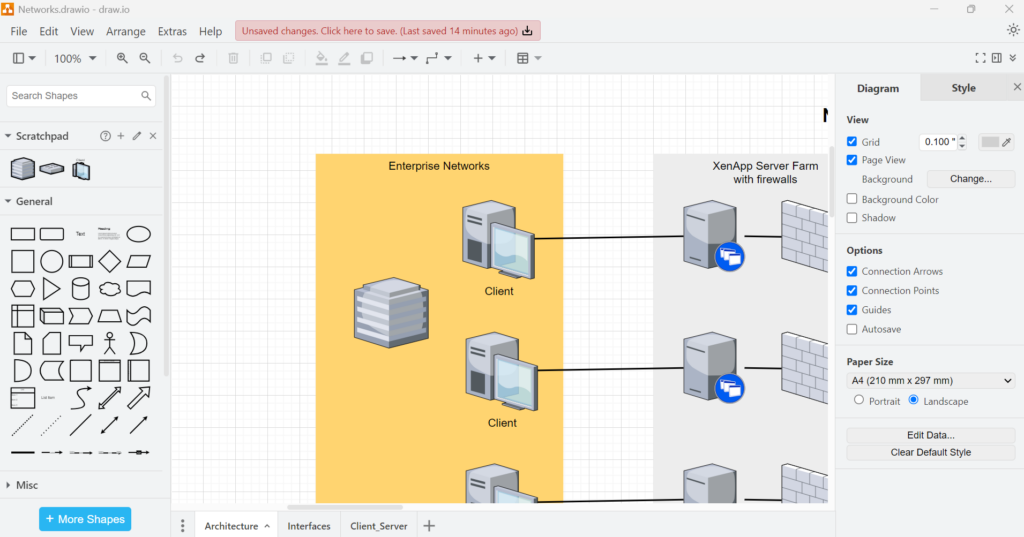Switch appearance with the sun icon
1024x537 pixels.
(1013, 30)
